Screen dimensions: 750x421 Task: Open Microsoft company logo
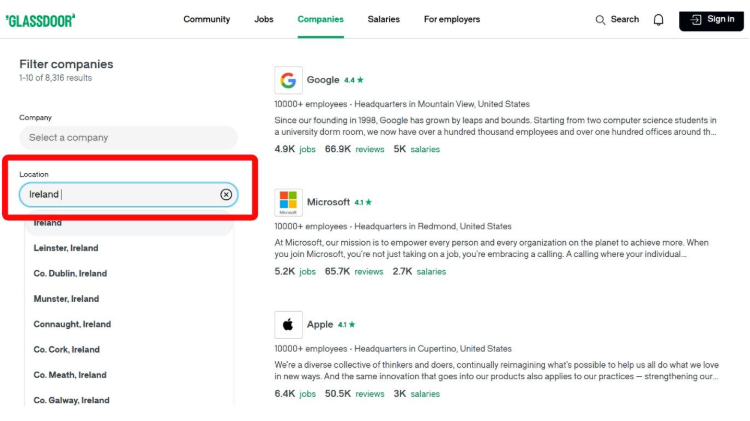pos(288,202)
